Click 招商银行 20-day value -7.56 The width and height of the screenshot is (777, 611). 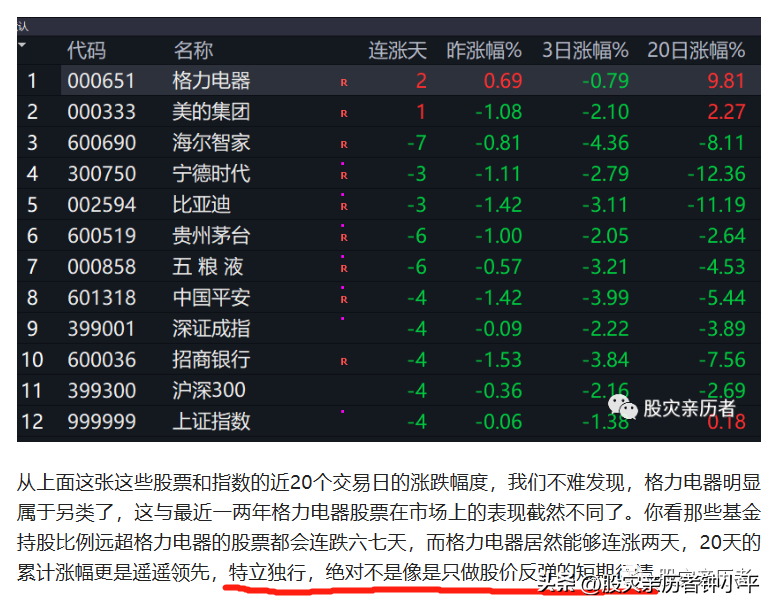pos(722,360)
